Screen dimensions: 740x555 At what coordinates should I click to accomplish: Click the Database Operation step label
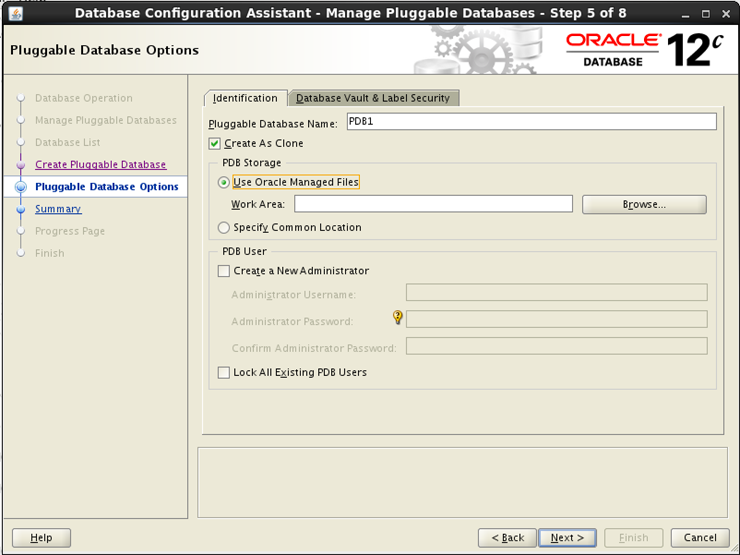[x=84, y=98]
